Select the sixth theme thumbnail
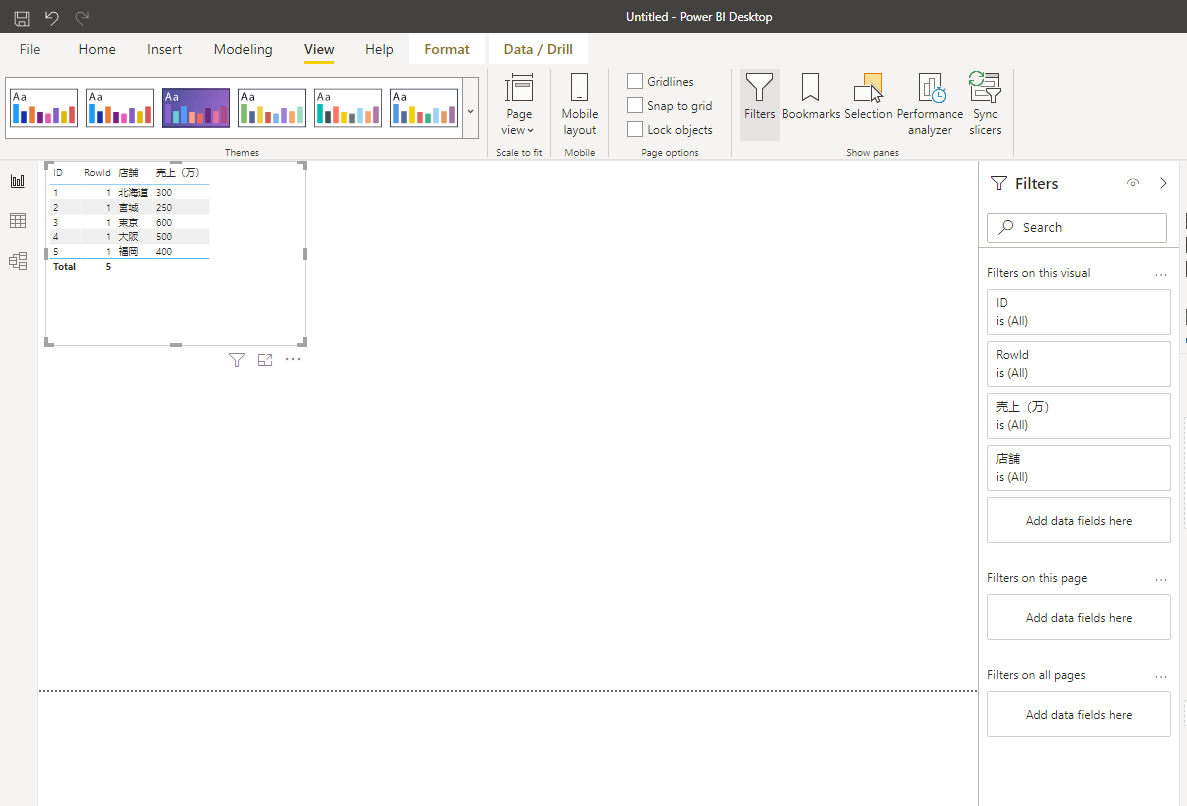1187x806 pixels. click(x=424, y=107)
